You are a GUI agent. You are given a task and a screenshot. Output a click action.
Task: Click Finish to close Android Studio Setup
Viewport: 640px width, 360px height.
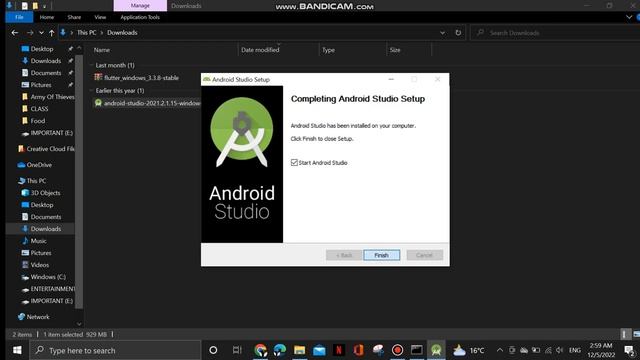click(381, 255)
